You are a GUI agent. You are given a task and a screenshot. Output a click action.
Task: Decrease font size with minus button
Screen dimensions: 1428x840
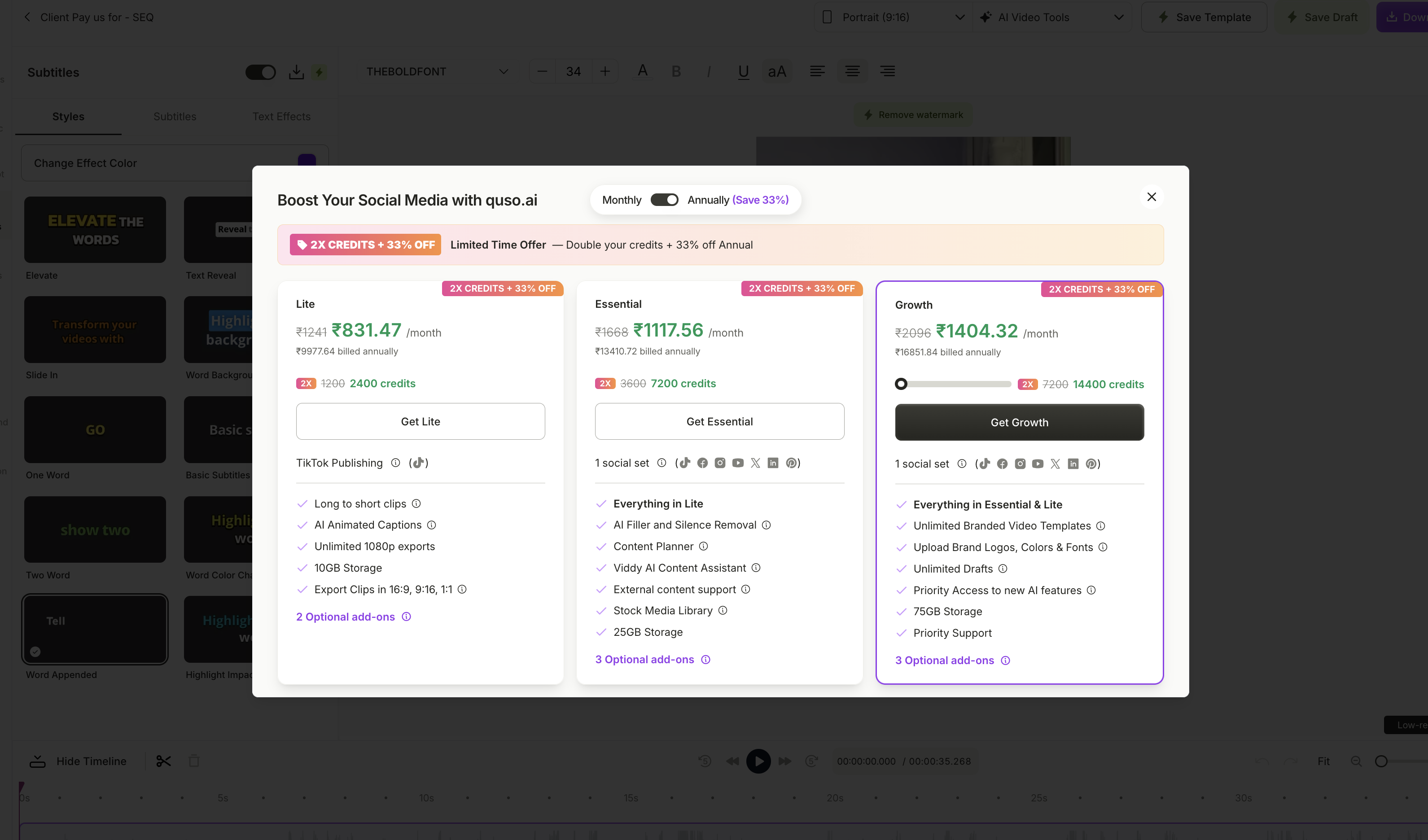tap(542, 71)
